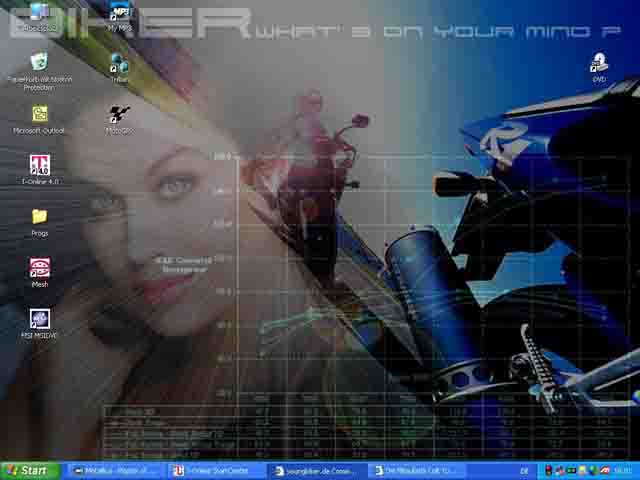This screenshot has width=640, height=480.
Task: Switch to the Metallica taskbar window
Action: click(x=116, y=471)
